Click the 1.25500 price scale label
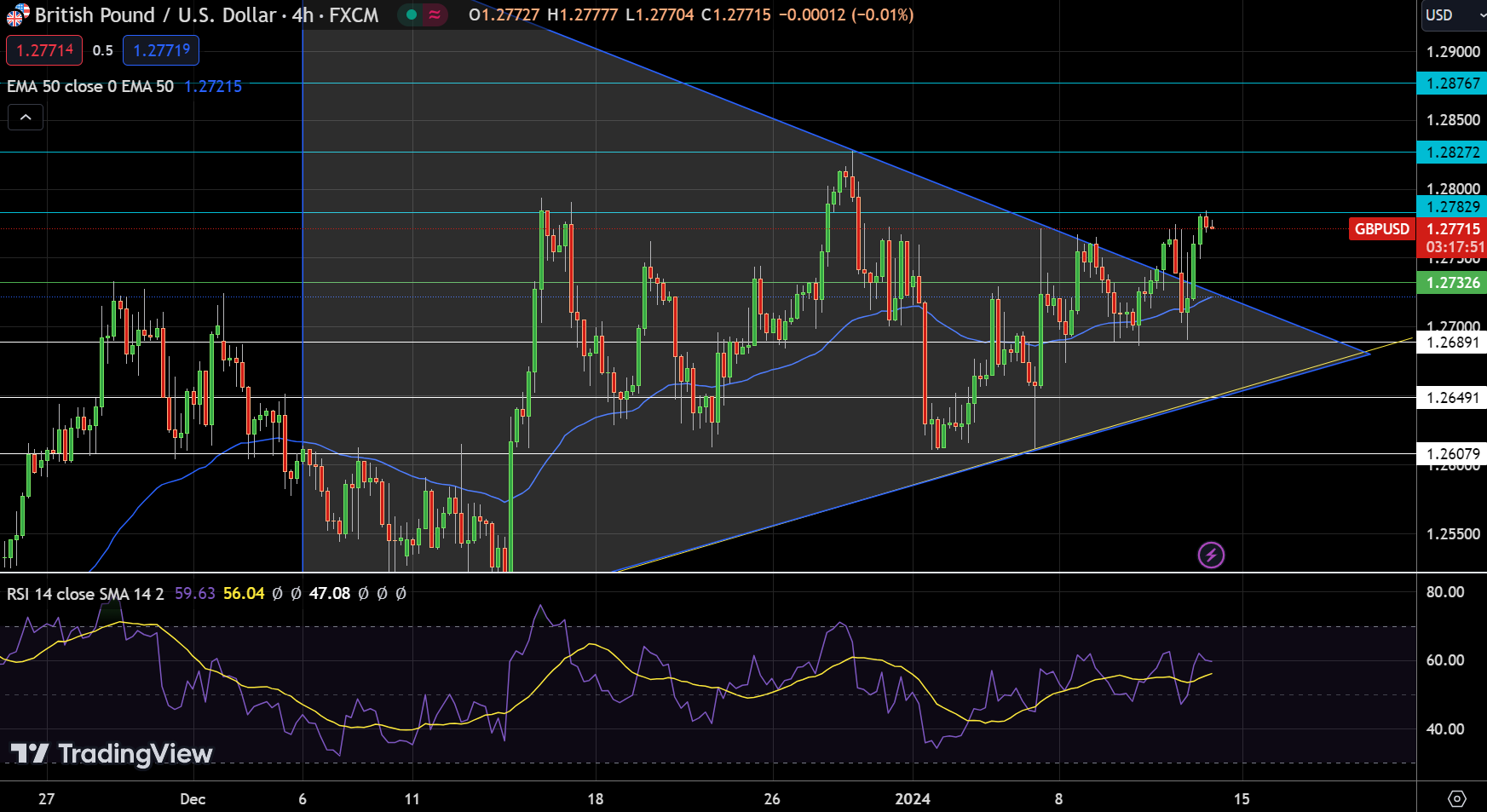The width and height of the screenshot is (1487, 812). click(x=1453, y=534)
